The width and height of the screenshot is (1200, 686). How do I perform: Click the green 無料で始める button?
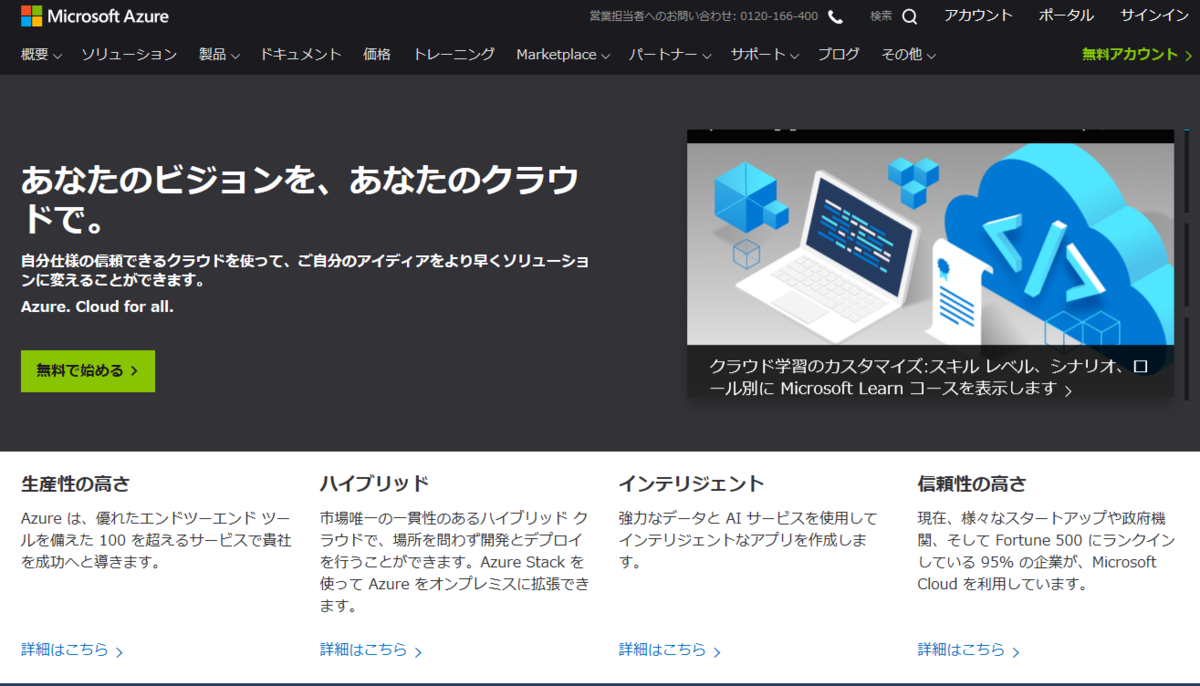click(x=87, y=370)
